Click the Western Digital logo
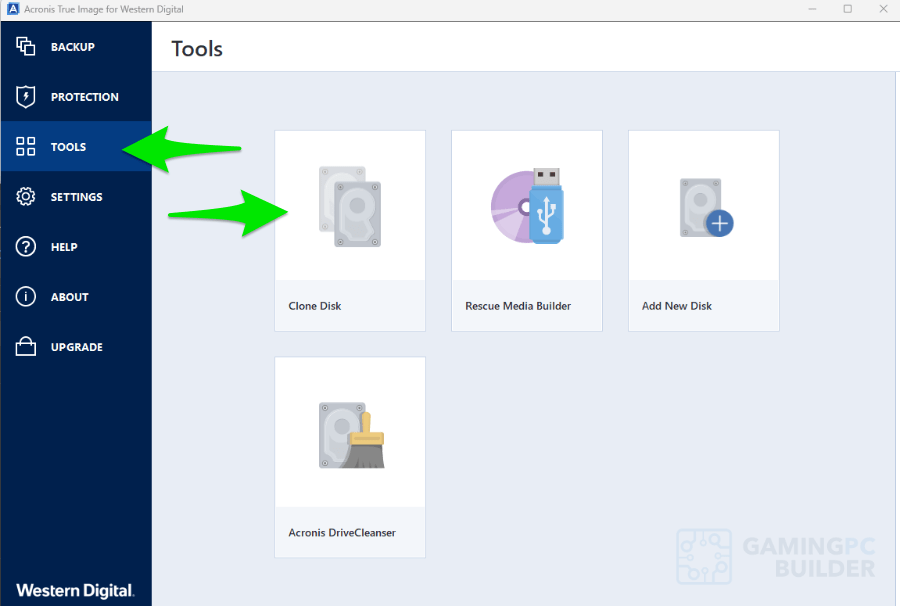Image resolution: width=900 pixels, height=606 pixels. click(x=75, y=590)
